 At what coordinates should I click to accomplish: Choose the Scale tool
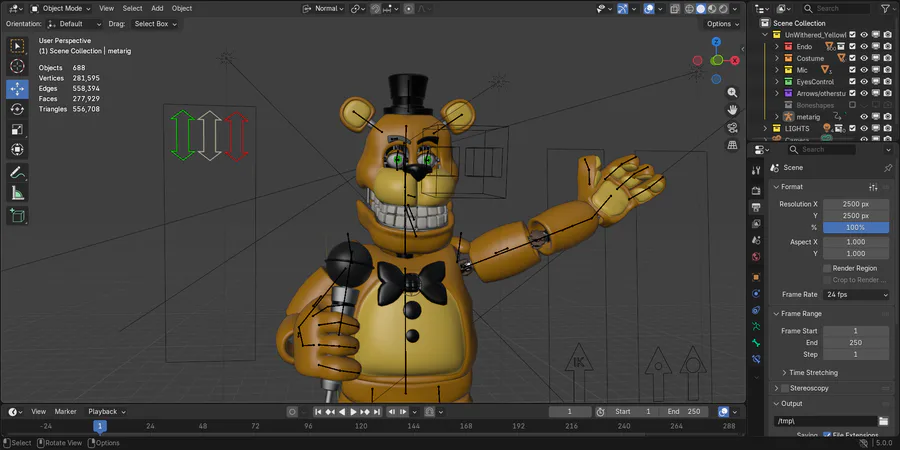[17, 130]
